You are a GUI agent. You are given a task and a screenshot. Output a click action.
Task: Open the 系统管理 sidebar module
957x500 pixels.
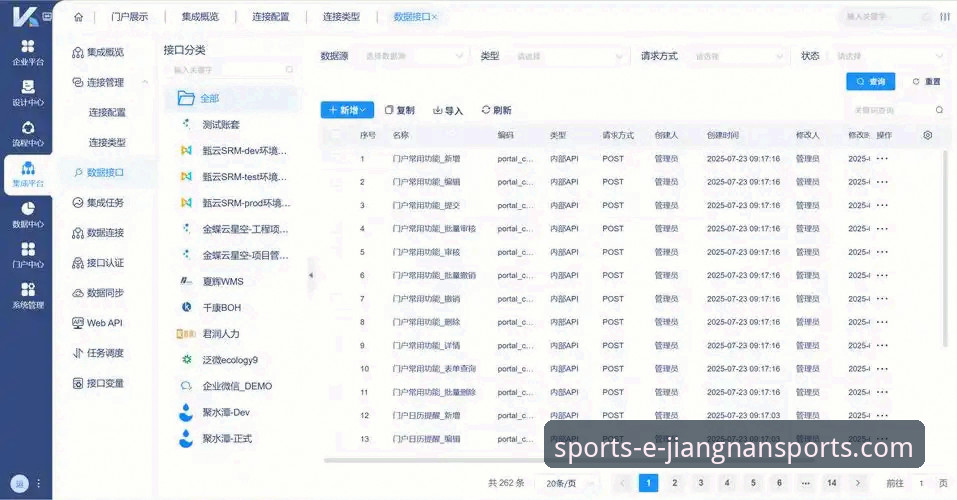click(x=27, y=295)
